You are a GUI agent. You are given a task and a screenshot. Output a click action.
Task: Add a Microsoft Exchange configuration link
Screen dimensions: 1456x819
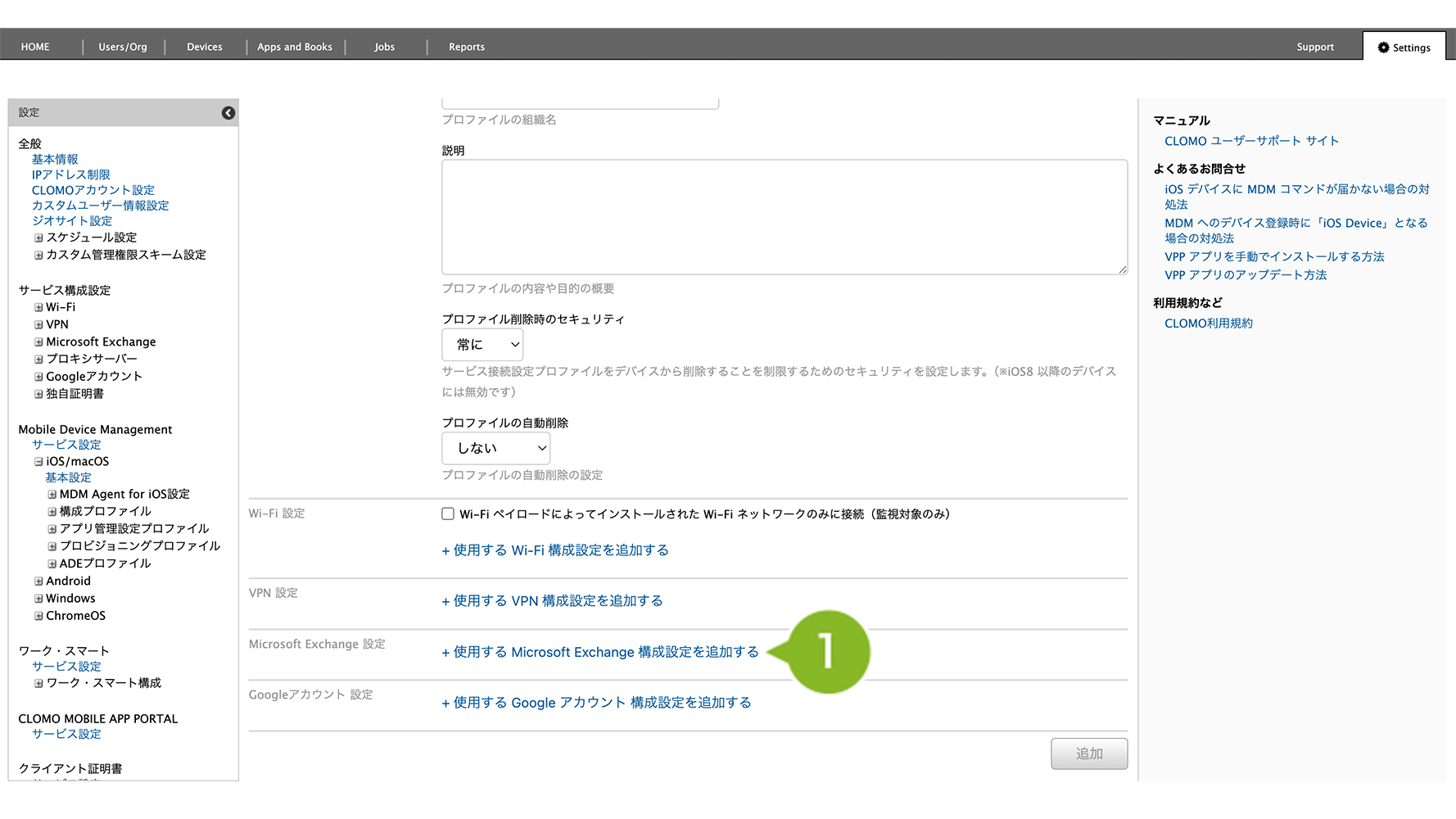(x=600, y=653)
